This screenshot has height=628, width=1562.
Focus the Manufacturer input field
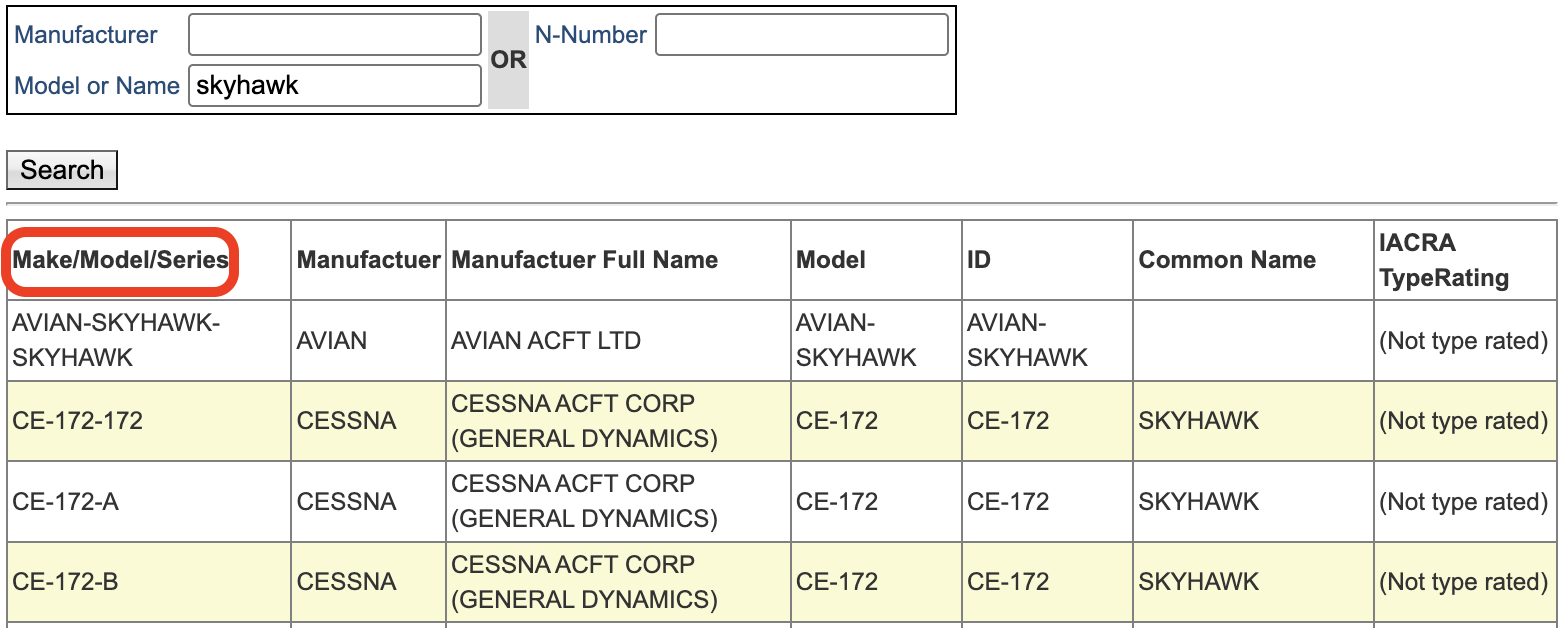[335, 35]
